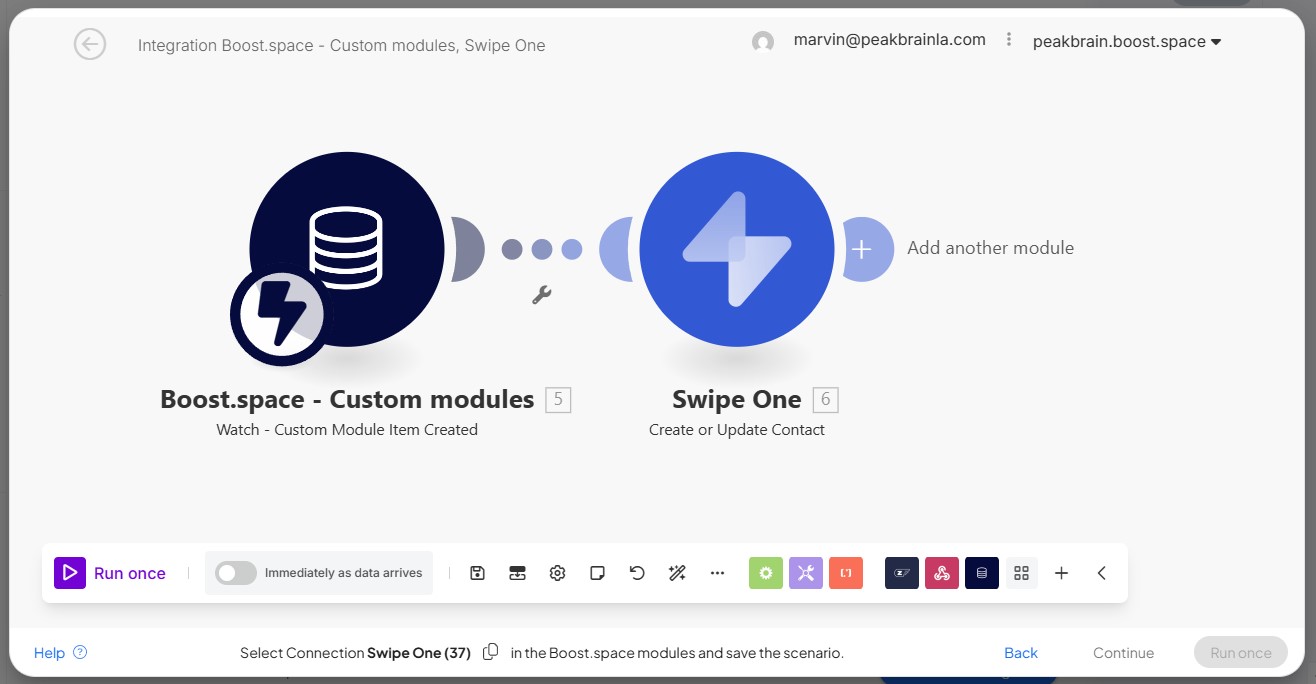Screen dimensions: 1316x684
Task: Click the marvin@peakbrainla.com account text
Action: click(890, 40)
